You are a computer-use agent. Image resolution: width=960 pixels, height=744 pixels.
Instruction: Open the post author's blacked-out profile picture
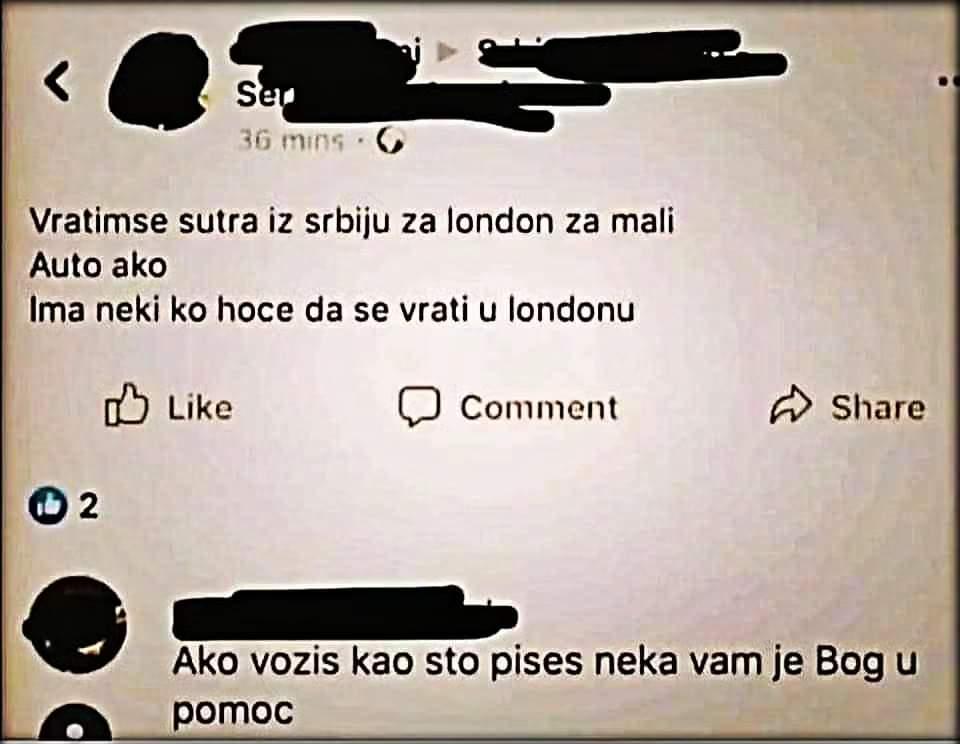(x=158, y=82)
